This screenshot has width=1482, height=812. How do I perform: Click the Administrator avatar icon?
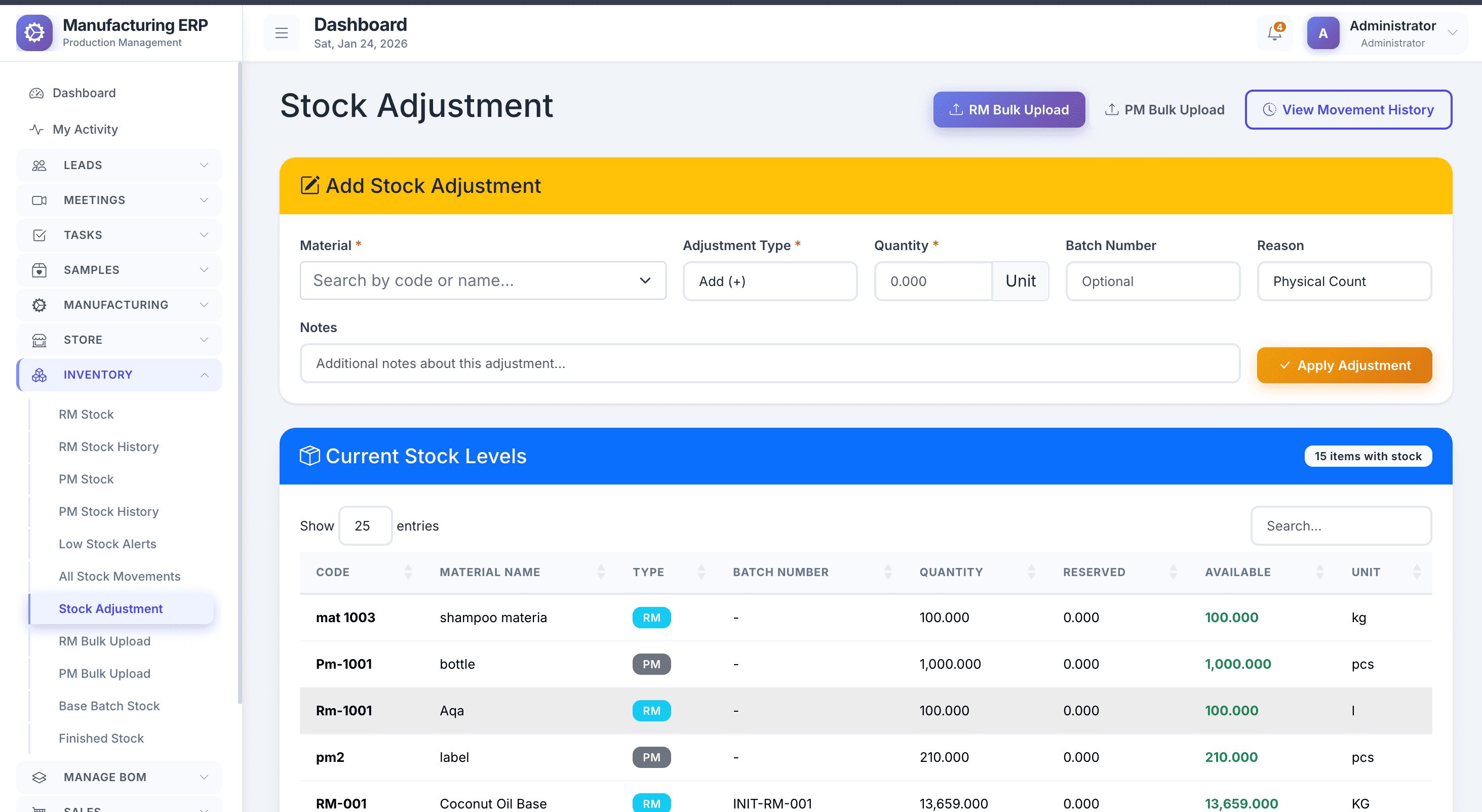(1322, 33)
